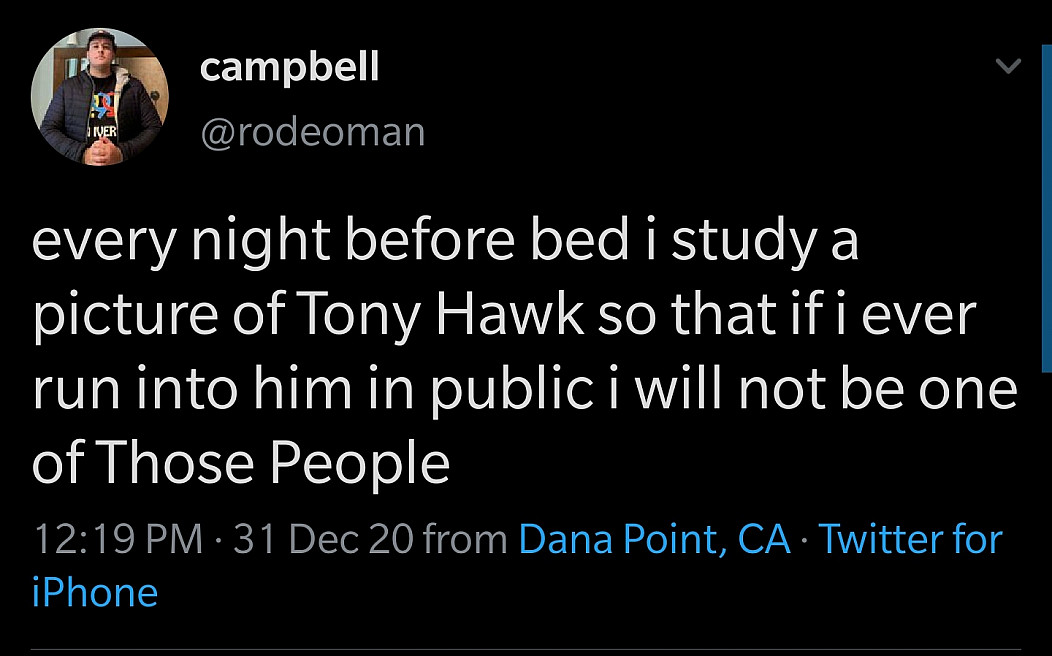This screenshot has width=1052, height=656.
Task: Click the word iPhone on the last line
Action: coord(95,592)
